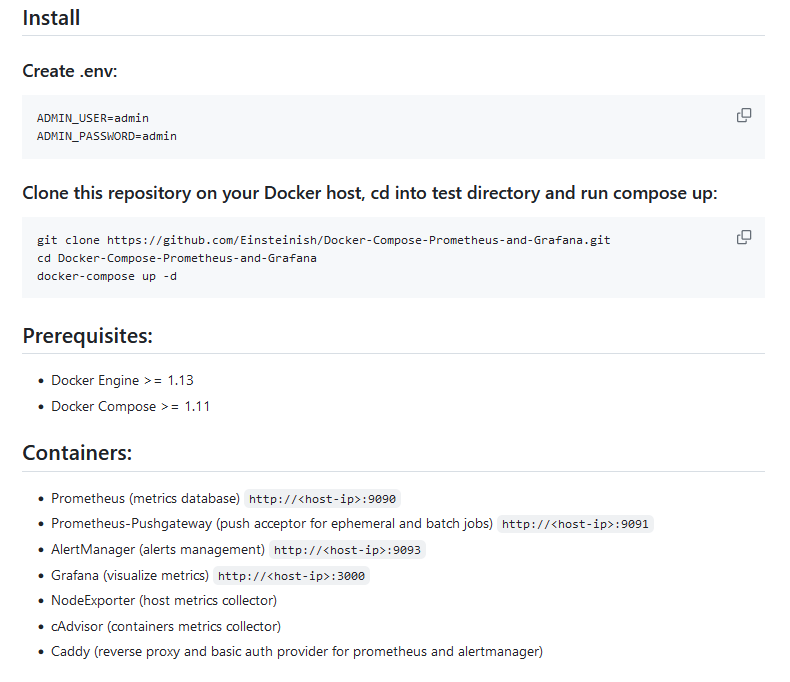Click the 'docker-compose up -d' command

(107, 277)
